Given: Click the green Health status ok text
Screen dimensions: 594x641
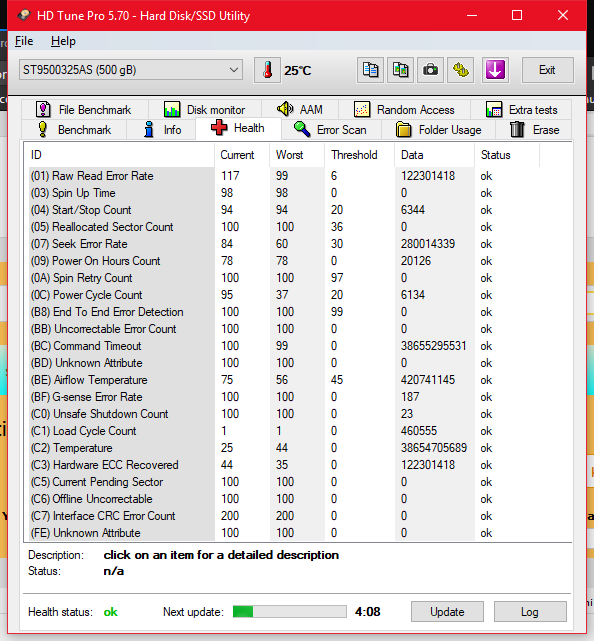Looking at the screenshot, I should click(110, 612).
